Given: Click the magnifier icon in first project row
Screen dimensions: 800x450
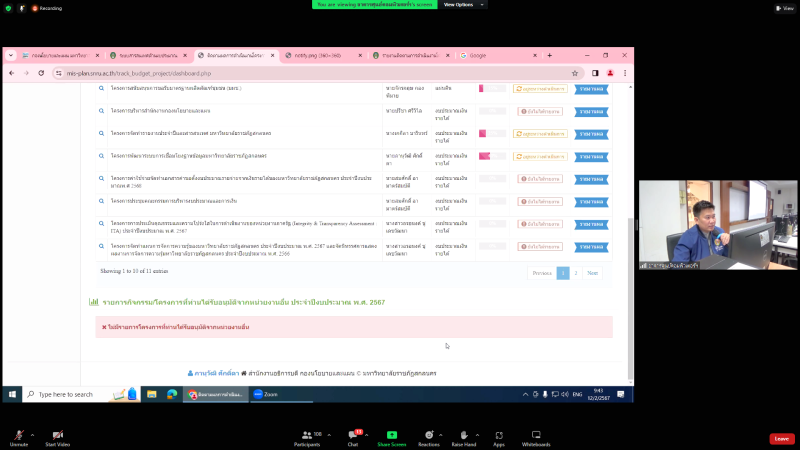Looking at the screenshot, I should pos(101,89).
